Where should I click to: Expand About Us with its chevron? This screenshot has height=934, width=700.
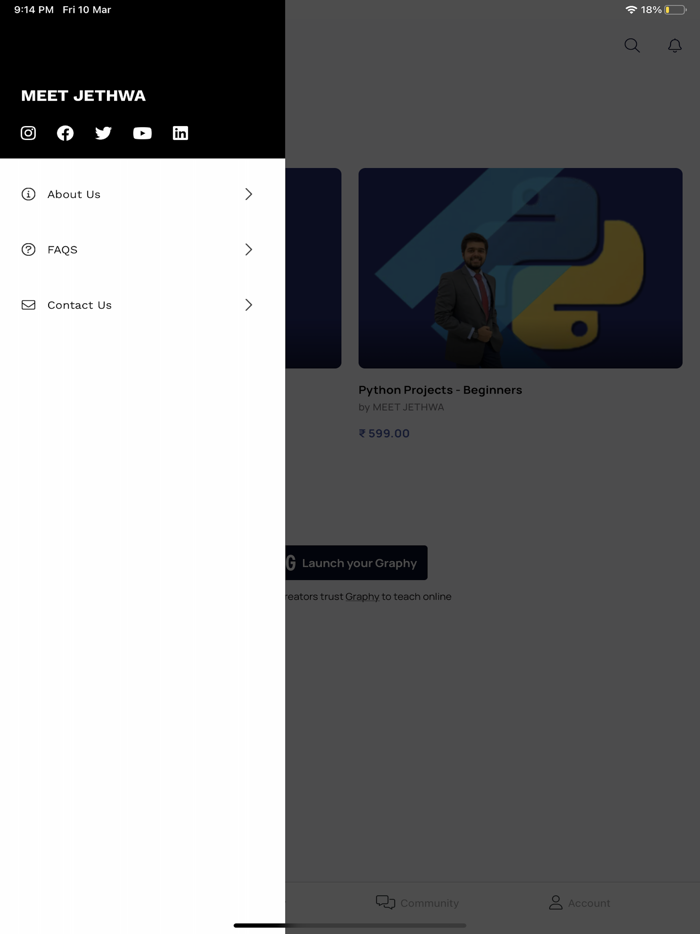(248, 194)
